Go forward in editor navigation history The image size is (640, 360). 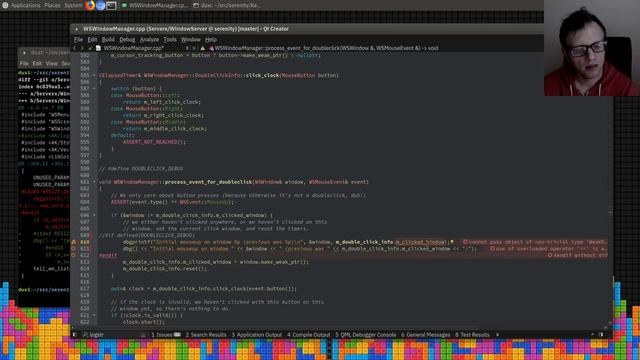(x=82, y=48)
